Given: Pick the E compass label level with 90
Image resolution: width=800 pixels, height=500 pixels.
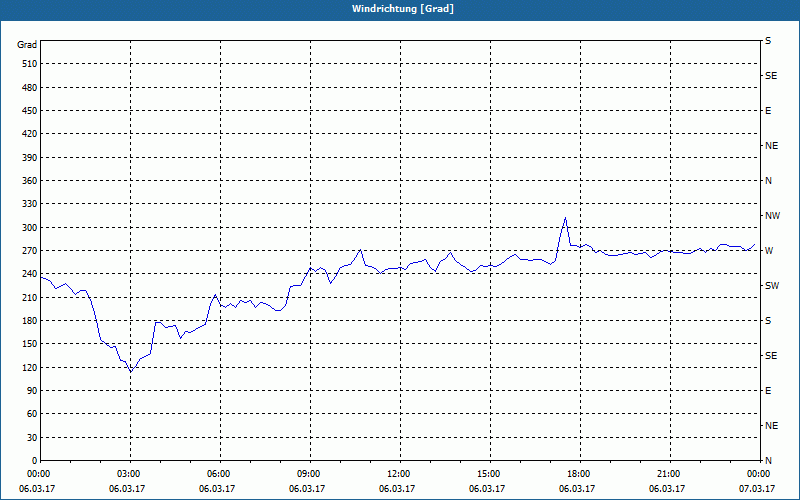Looking at the screenshot, I should click(x=768, y=390).
